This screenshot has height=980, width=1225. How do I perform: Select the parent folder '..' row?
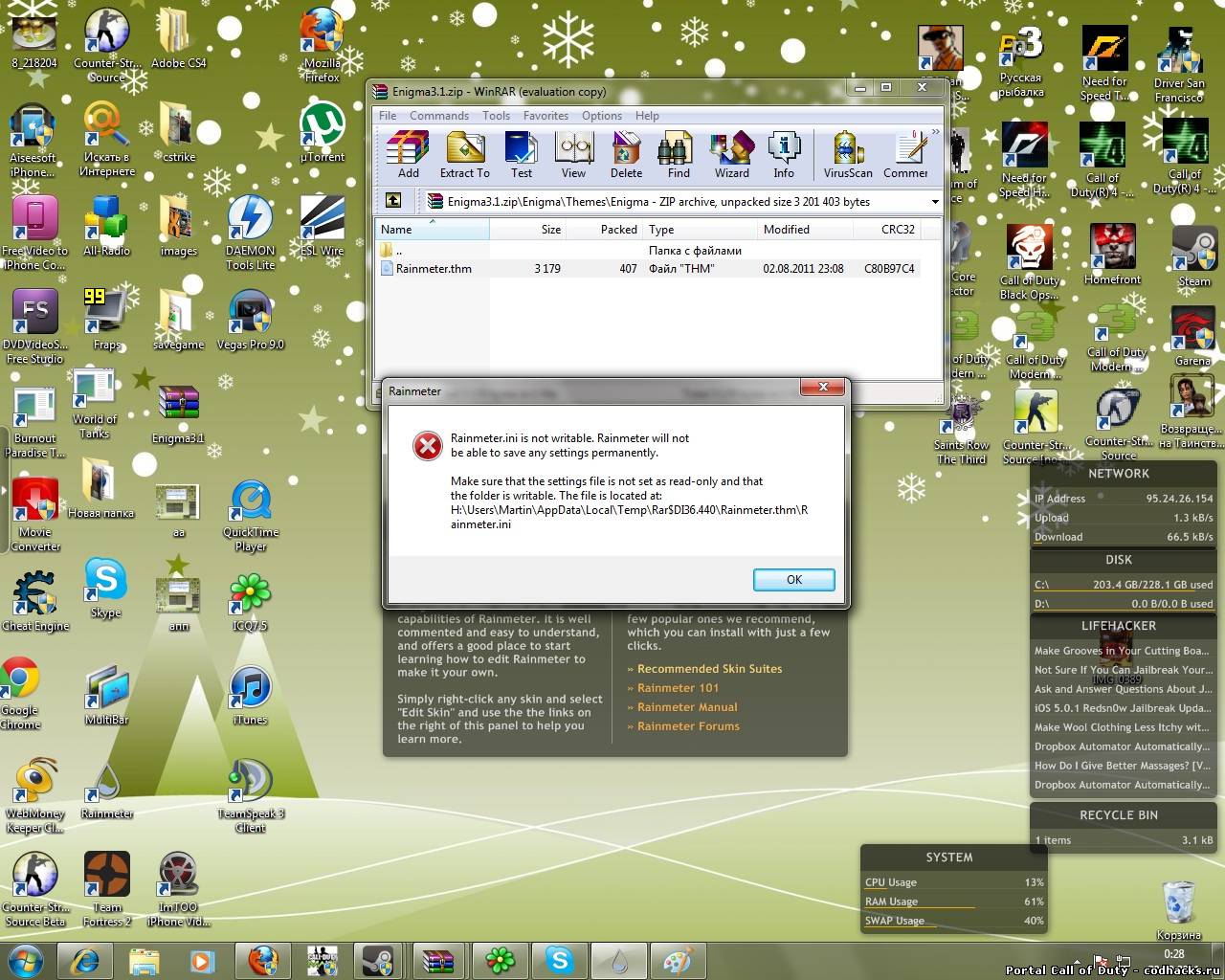(x=648, y=251)
